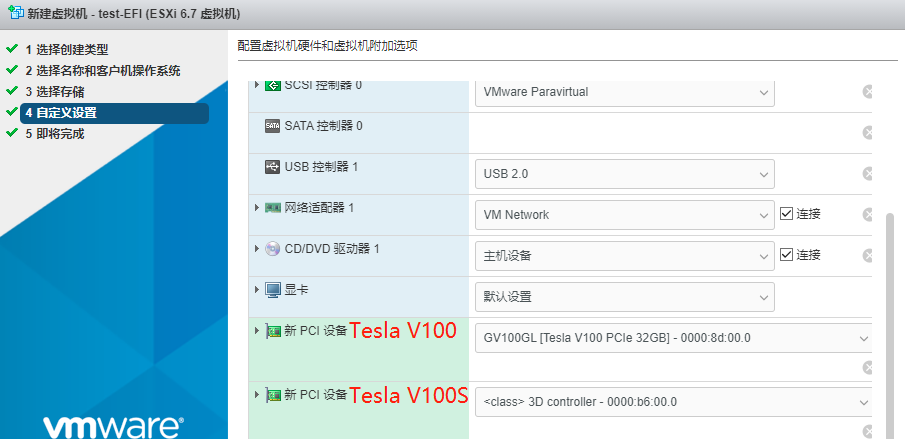Click the 网络适配器 1 network card icon
Image resolution: width=905 pixels, height=439 pixels.
click(272, 208)
